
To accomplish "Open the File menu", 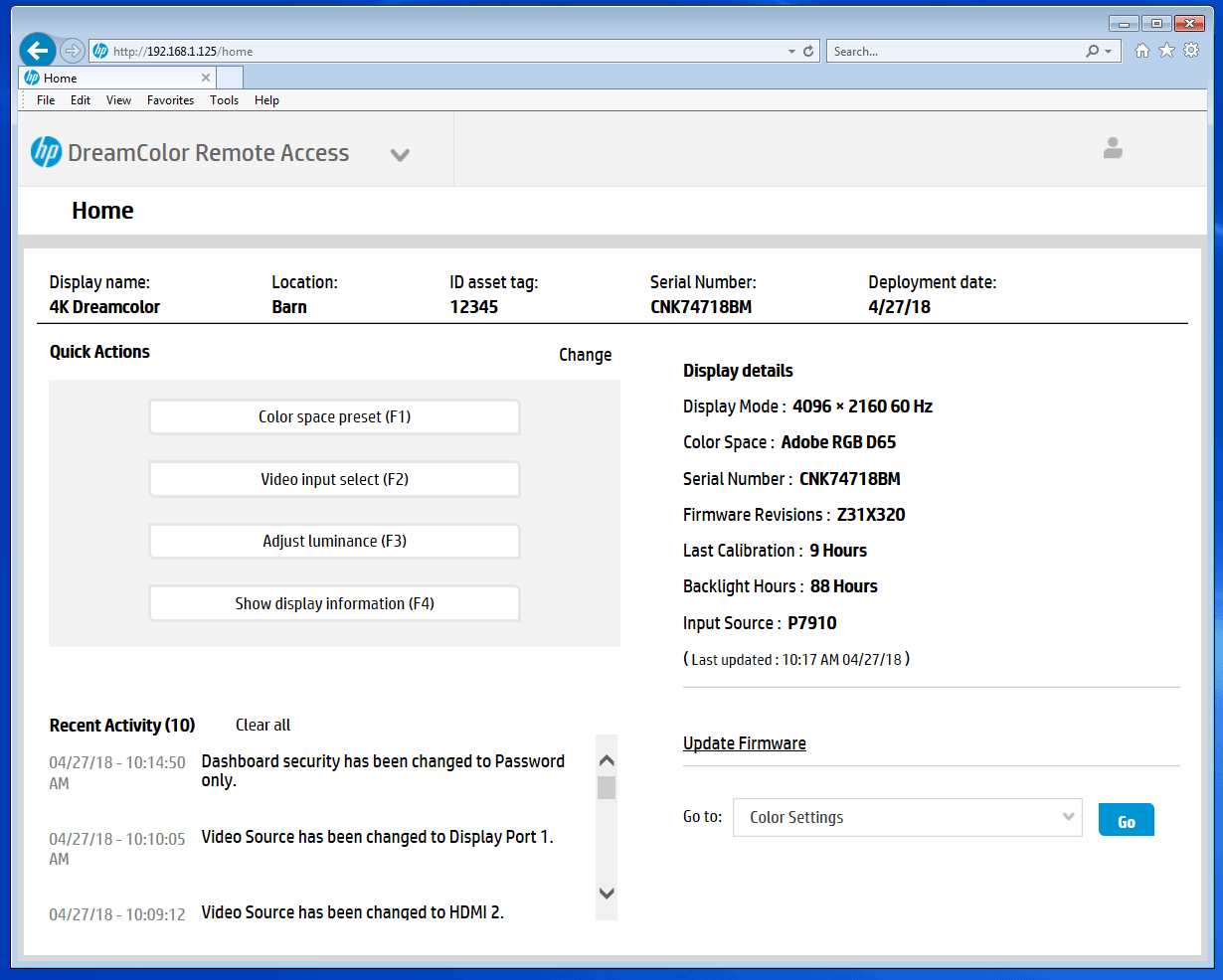I will coord(46,100).
